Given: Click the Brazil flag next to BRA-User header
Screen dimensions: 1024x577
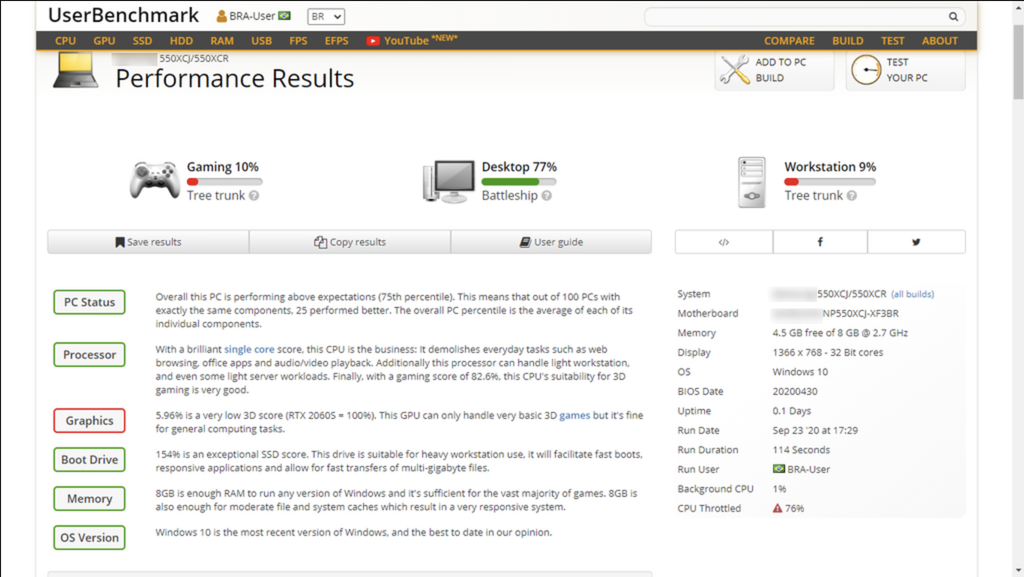Looking at the screenshot, I should (284, 16).
